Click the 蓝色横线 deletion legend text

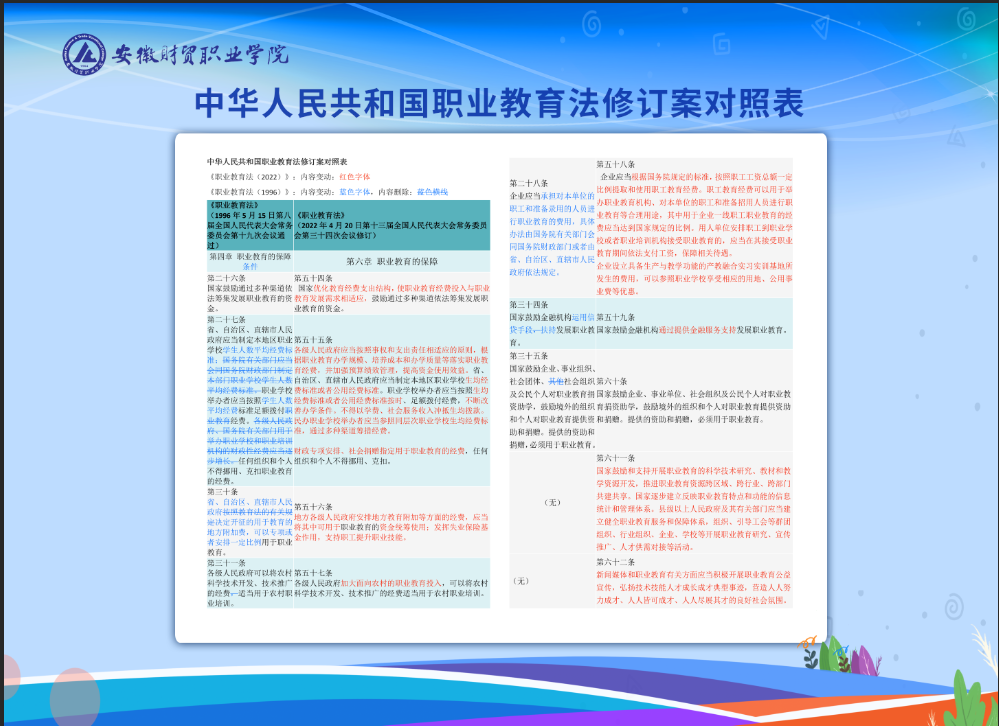pos(432,191)
